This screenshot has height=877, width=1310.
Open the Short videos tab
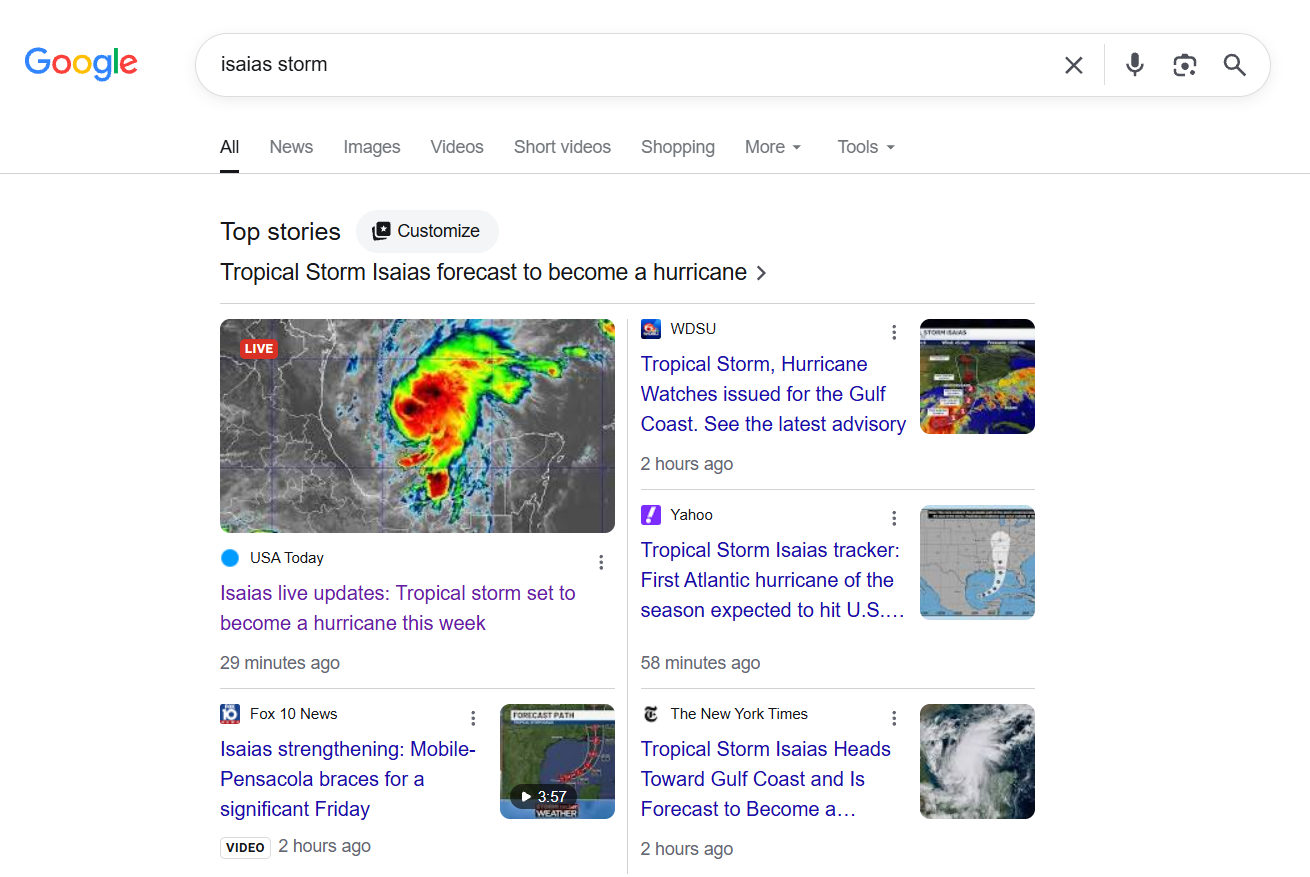562,147
